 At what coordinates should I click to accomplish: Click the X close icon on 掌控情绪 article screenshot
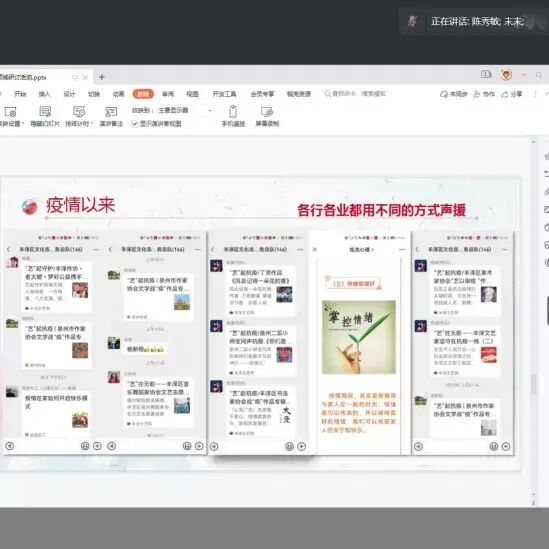pyautogui.click(x=314, y=249)
